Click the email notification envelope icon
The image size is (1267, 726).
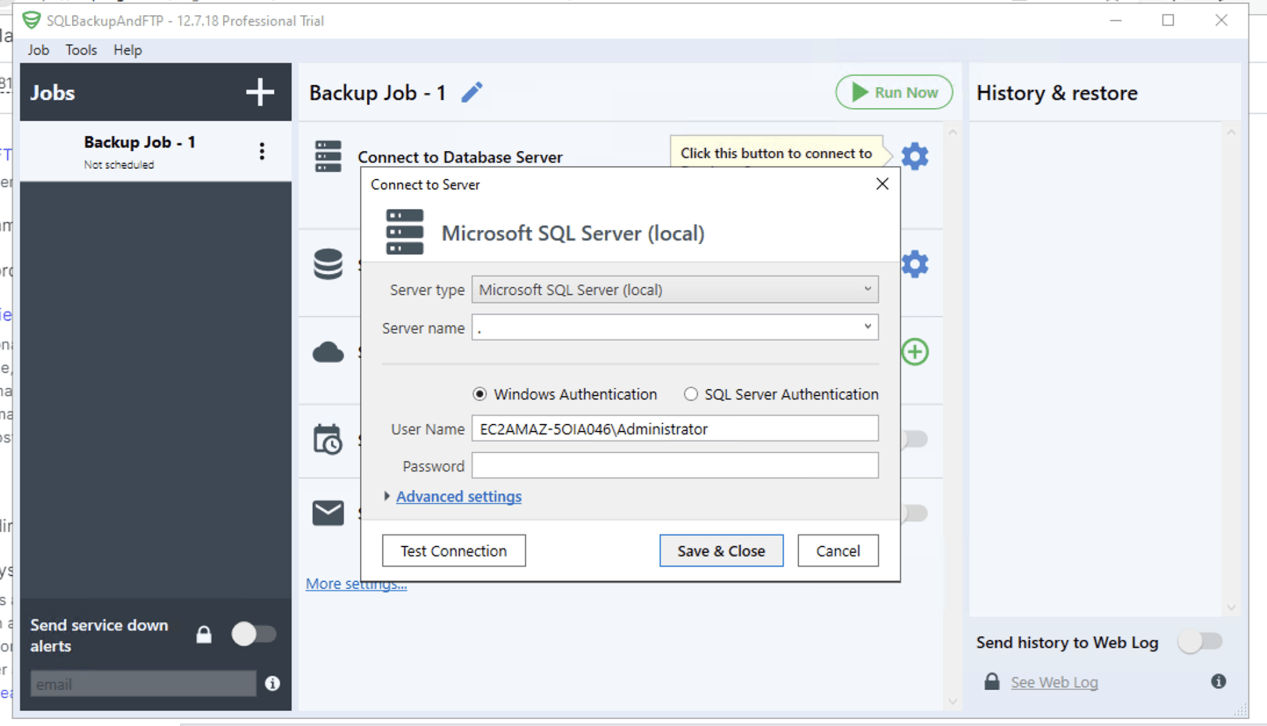tap(330, 512)
